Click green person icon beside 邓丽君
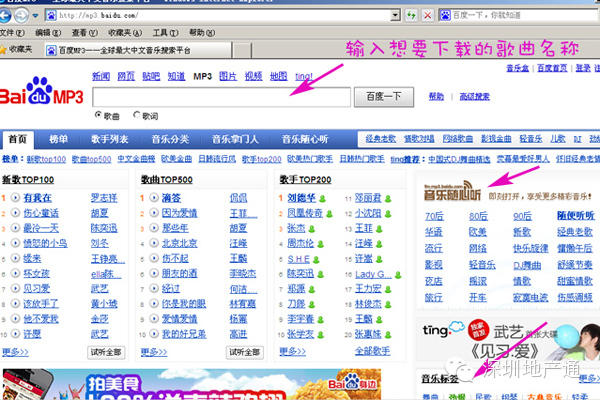This screenshot has width=600, height=400. tap(388, 199)
